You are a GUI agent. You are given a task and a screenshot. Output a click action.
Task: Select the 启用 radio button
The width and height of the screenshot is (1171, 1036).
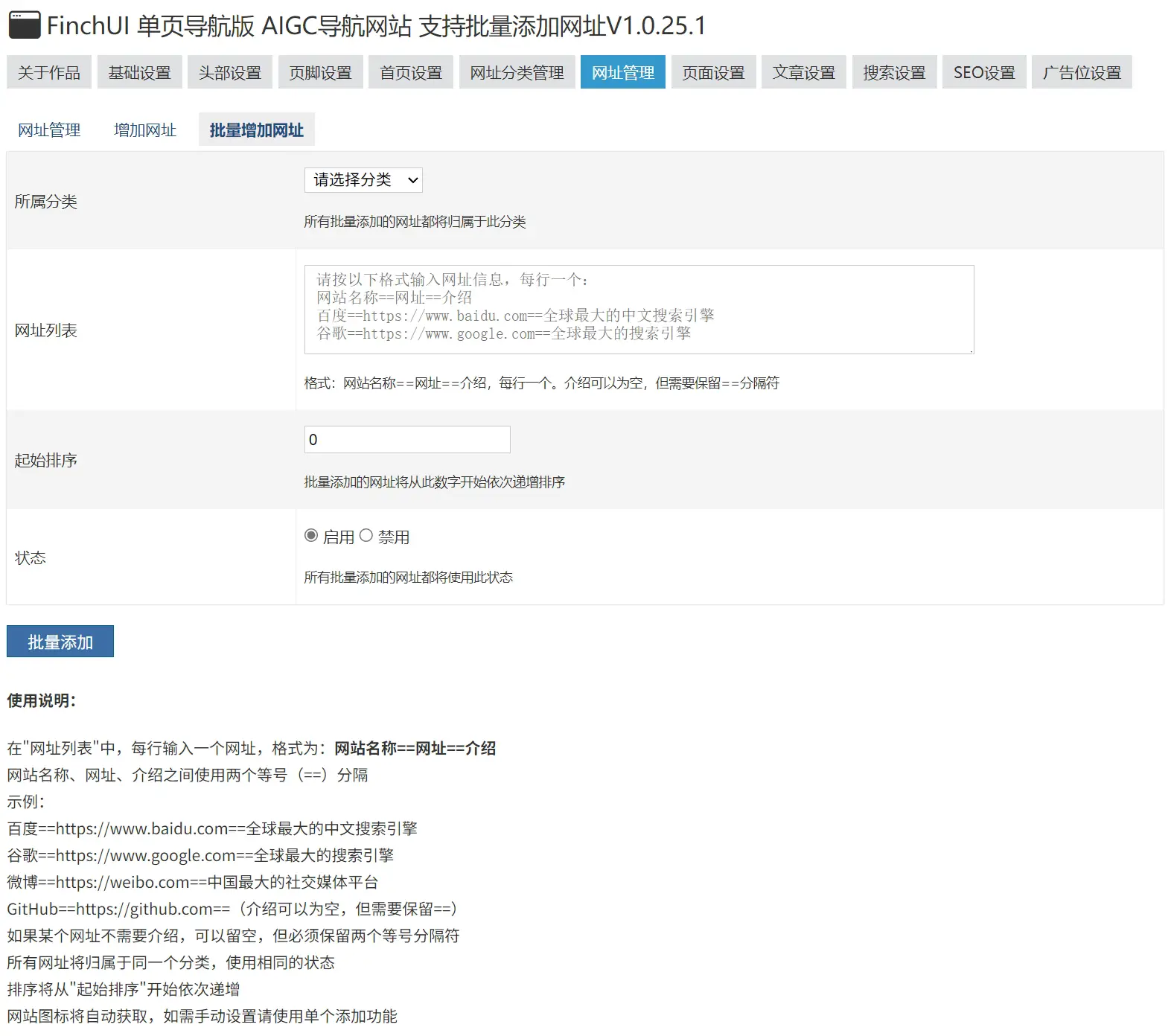(x=311, y=536)
